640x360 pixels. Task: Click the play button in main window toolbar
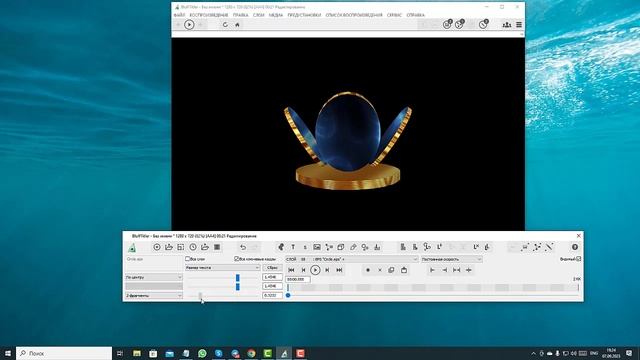pos(189,24)
